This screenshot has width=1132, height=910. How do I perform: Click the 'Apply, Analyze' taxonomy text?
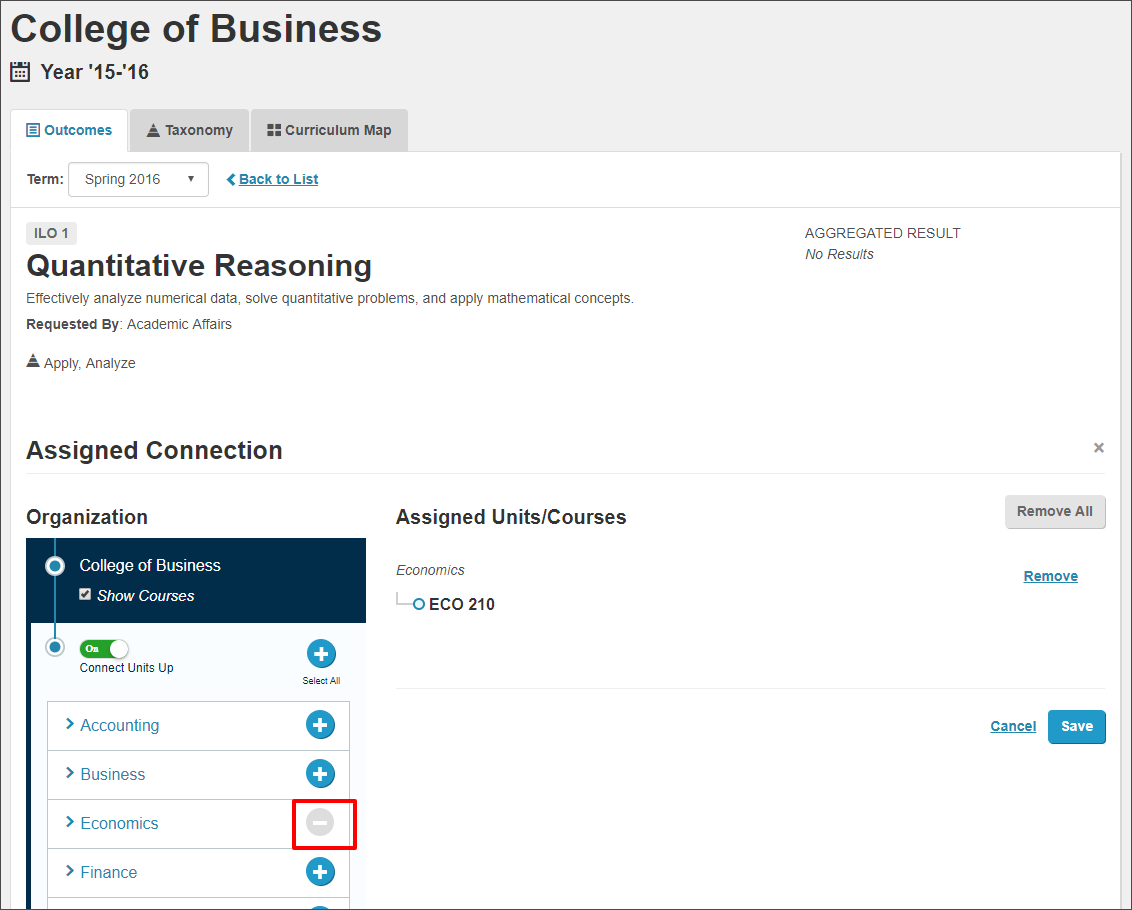click(x=90, y=363)
